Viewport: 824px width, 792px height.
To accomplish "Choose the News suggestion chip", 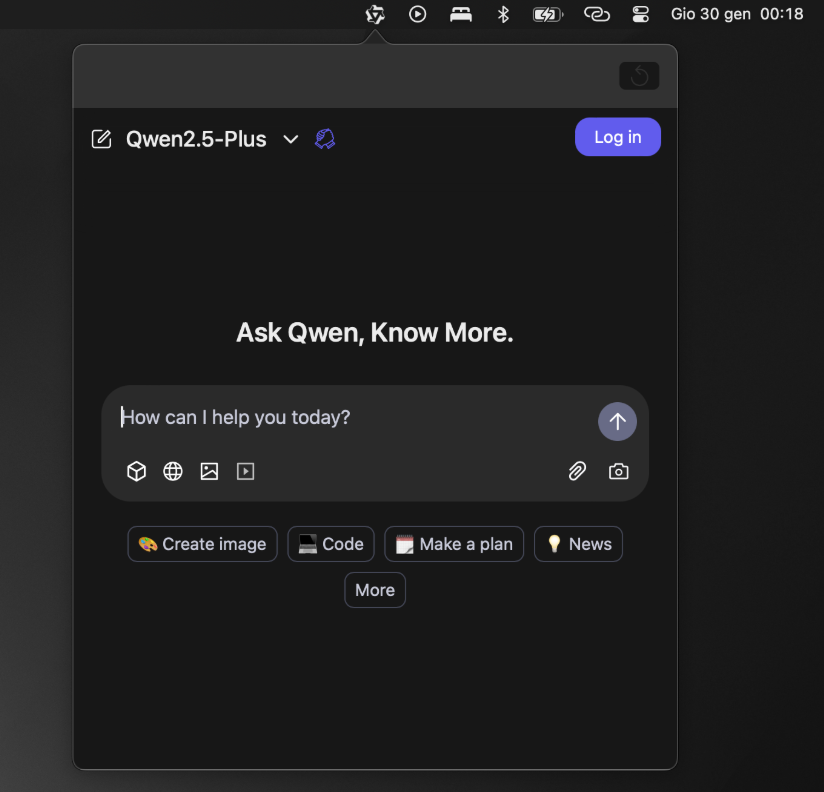I will point(578,544).
